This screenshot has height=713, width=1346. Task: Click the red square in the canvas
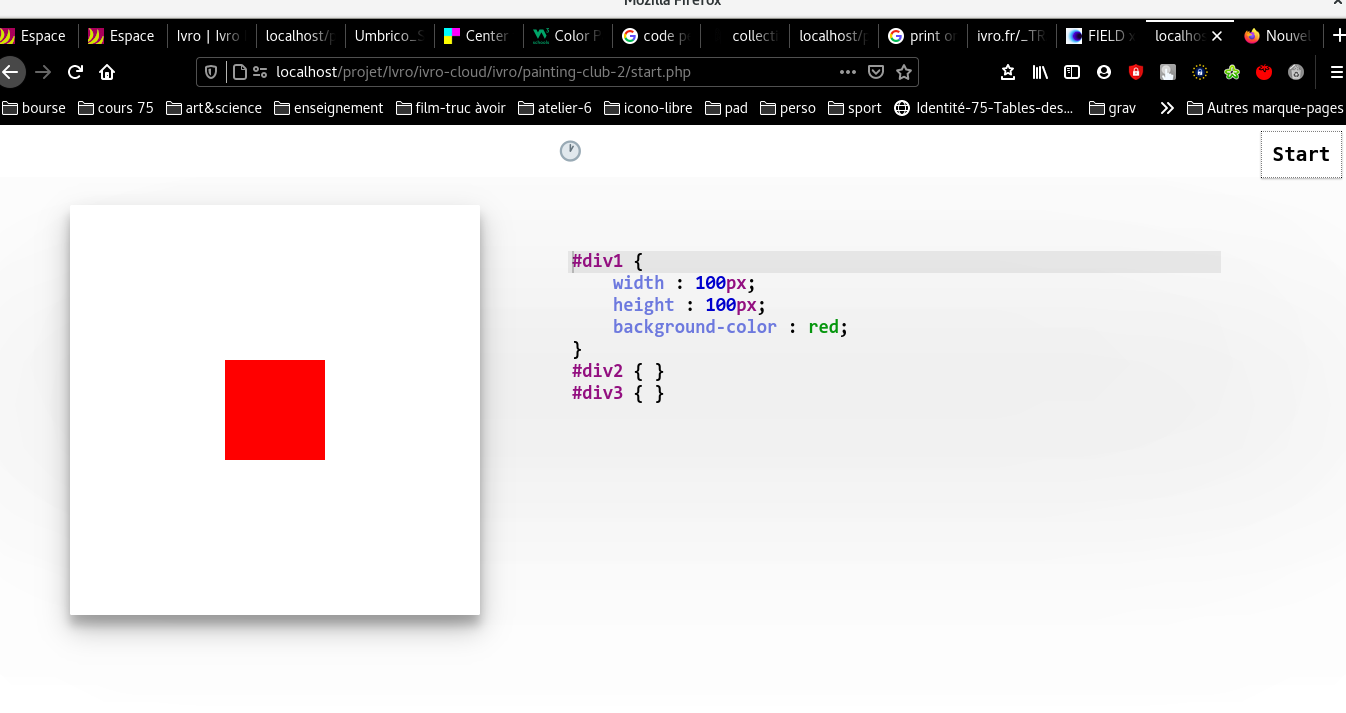tap(275, 410)
